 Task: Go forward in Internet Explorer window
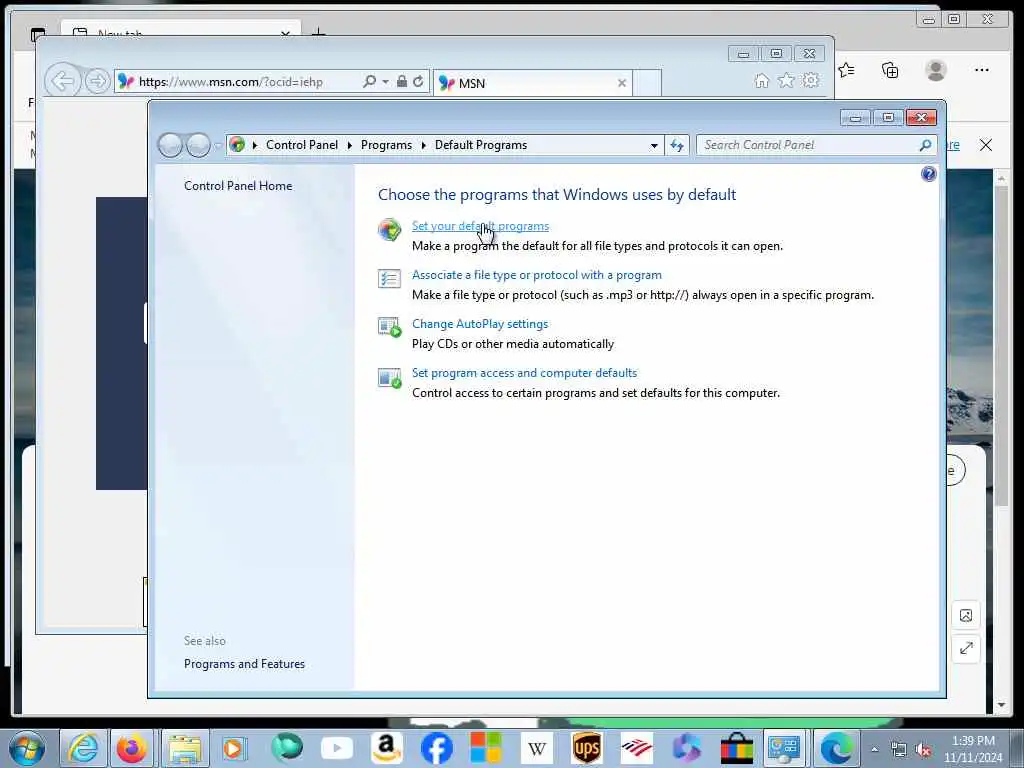click(97, 82)
